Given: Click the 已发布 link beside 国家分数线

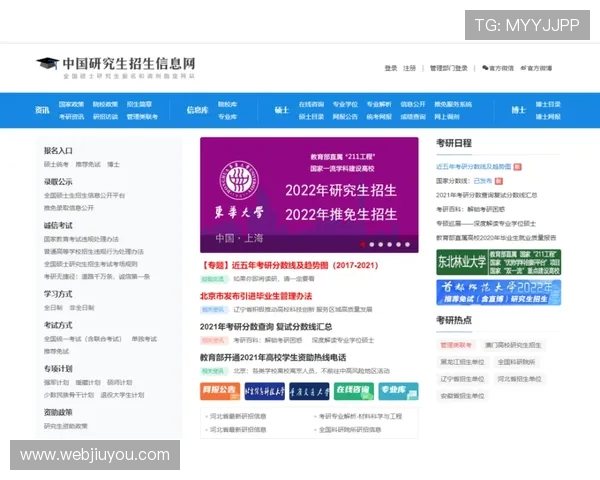Looking at the screenshot, I should point(483,181).
